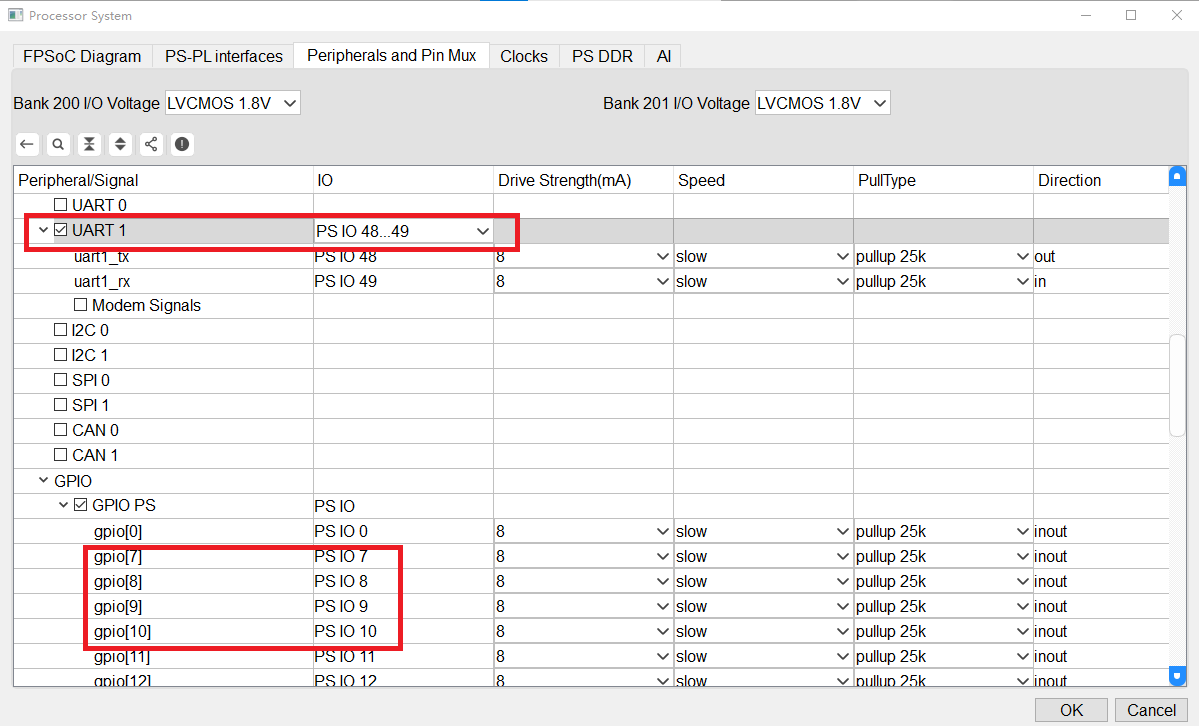This screenshot has width=1199, height=726.
Task: Collapse the GPIO PS node
Action: (x=63, y=505)
